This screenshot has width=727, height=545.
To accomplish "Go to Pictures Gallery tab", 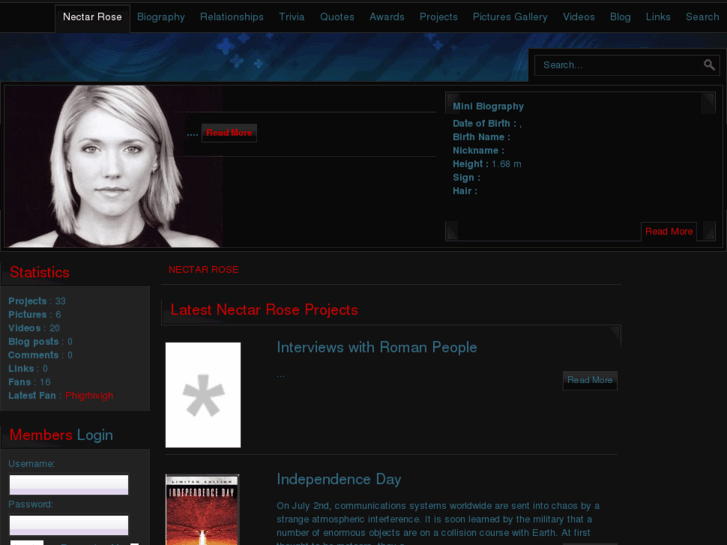I will (x=510, y=17).
